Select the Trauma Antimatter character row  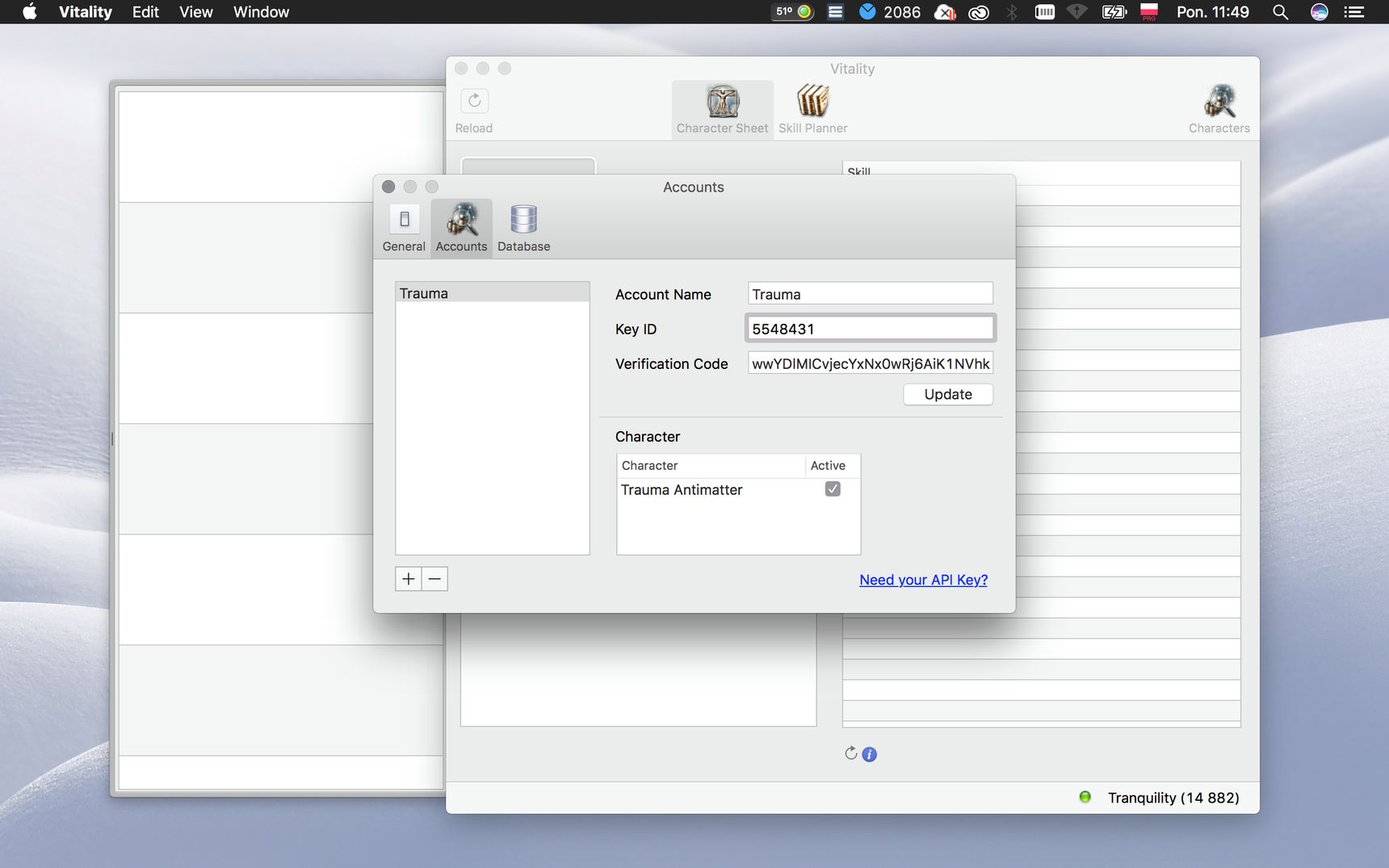(x=738, y=489)
